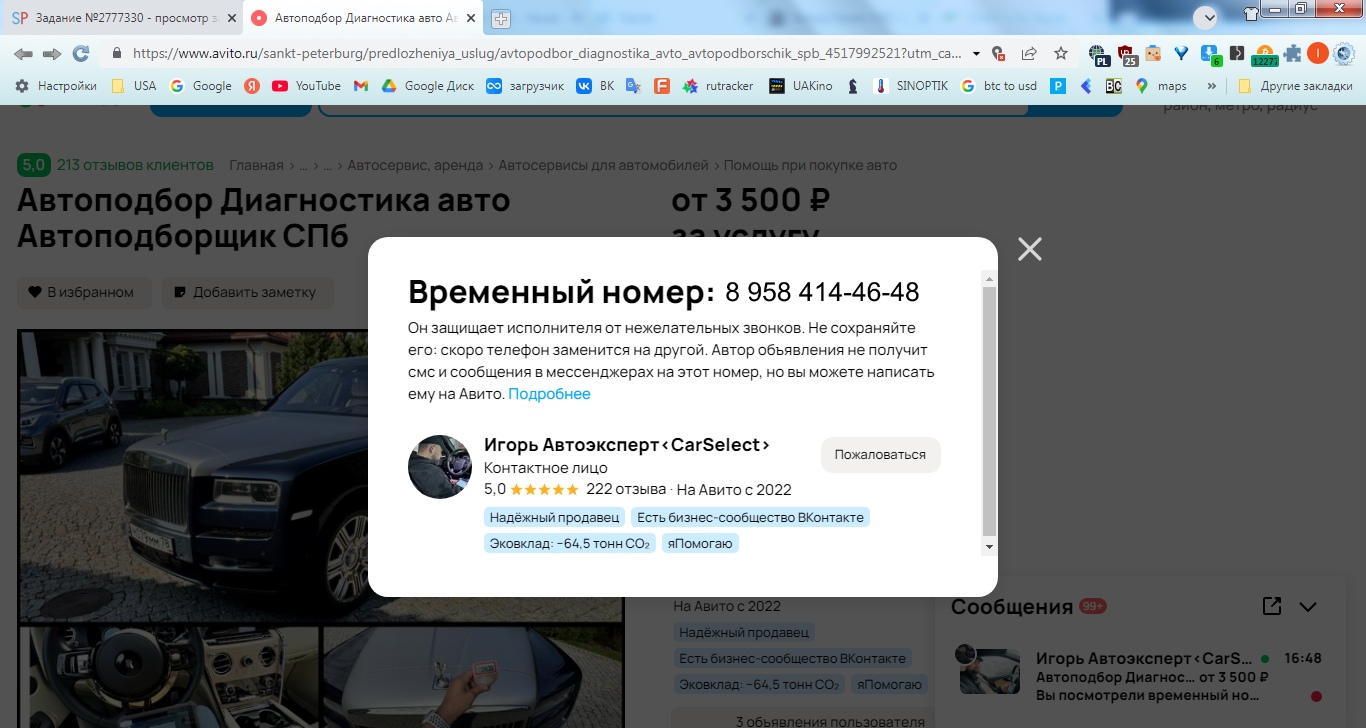Collapse Сообщения panel chevron
Screen dimensions: 1366x728
pyautogui.click(x=1308, y=607)
